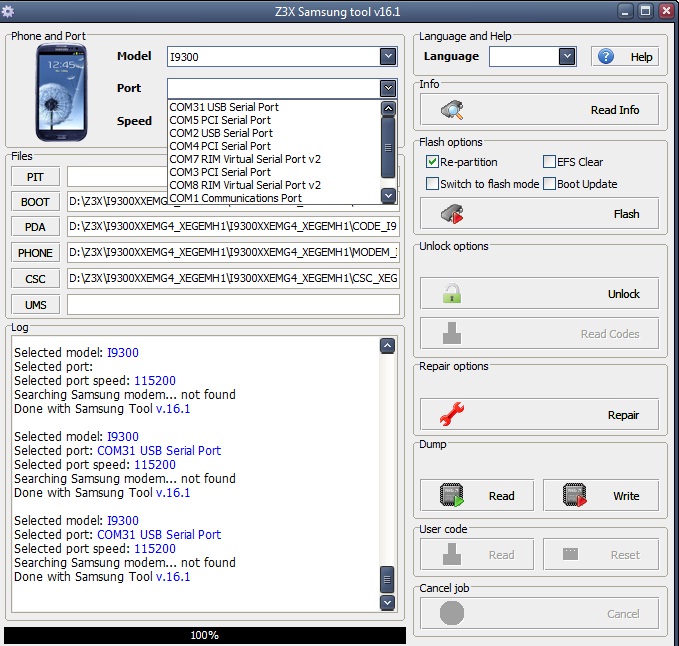Click the blue question mark Help icon
This screenshot has width=679, height=646.
coord(606,56)
